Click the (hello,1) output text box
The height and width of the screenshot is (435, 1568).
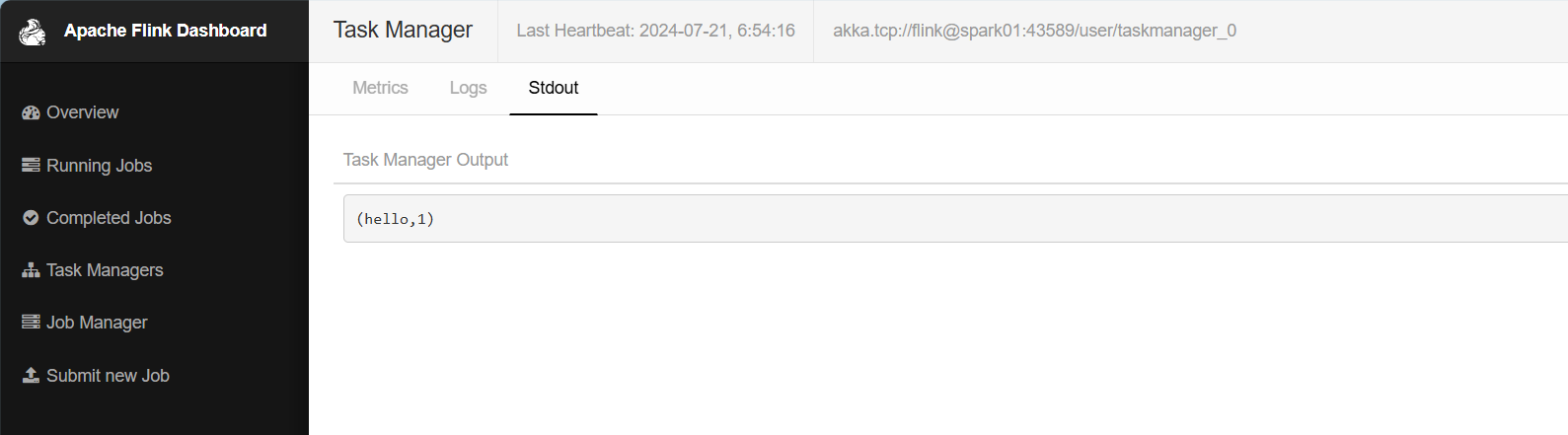pyautogui.click(x=947, y=219)
